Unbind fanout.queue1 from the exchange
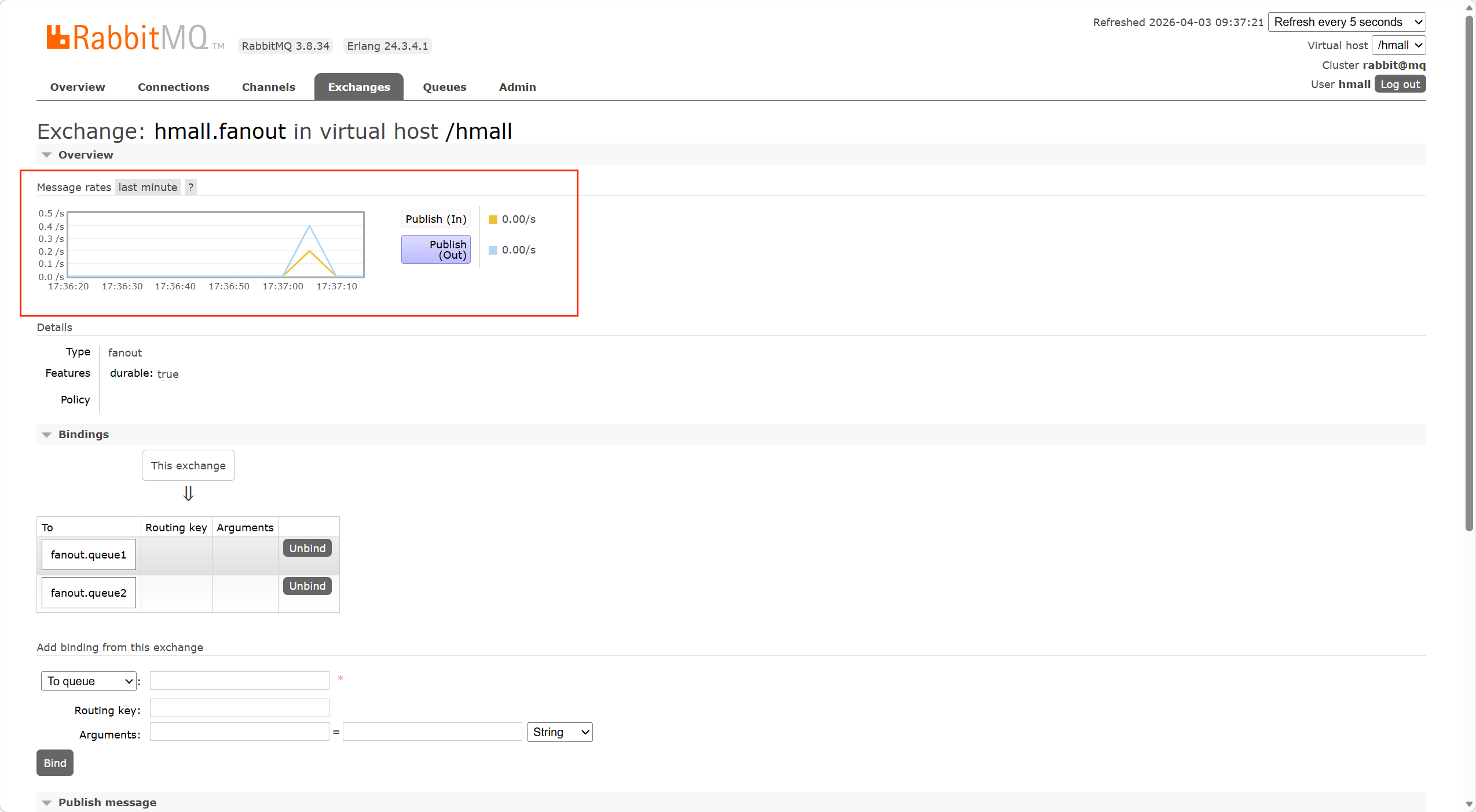 [x=307, y=548]
